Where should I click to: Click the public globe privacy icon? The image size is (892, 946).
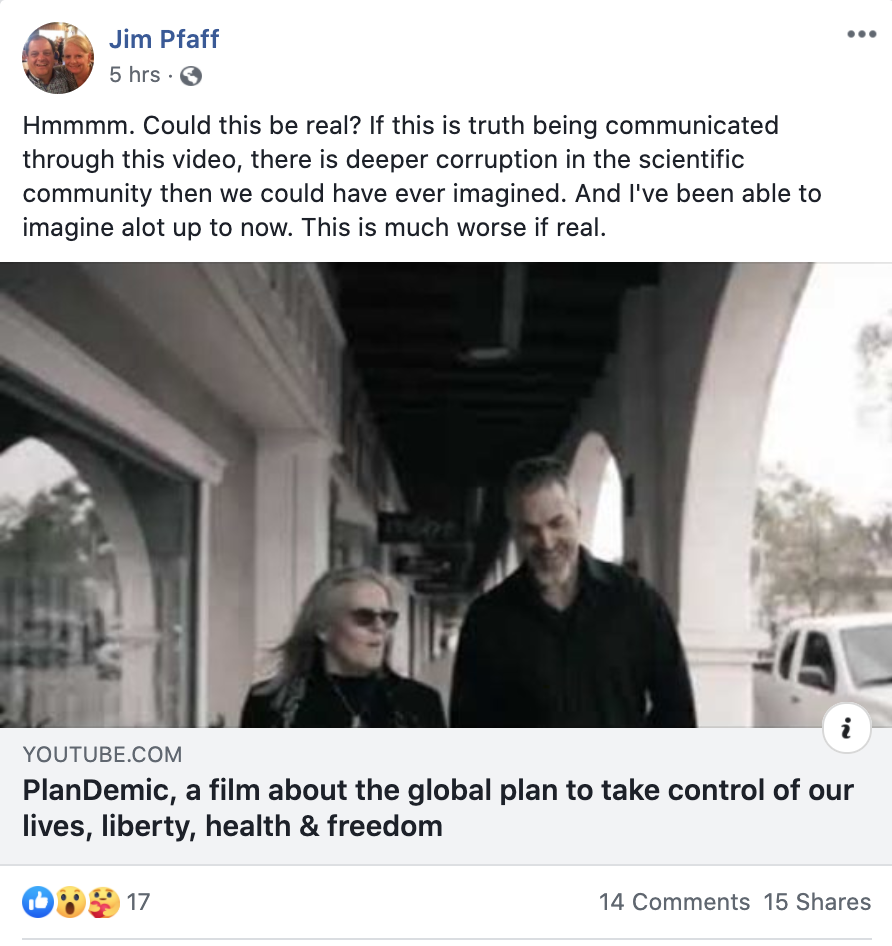191,76
